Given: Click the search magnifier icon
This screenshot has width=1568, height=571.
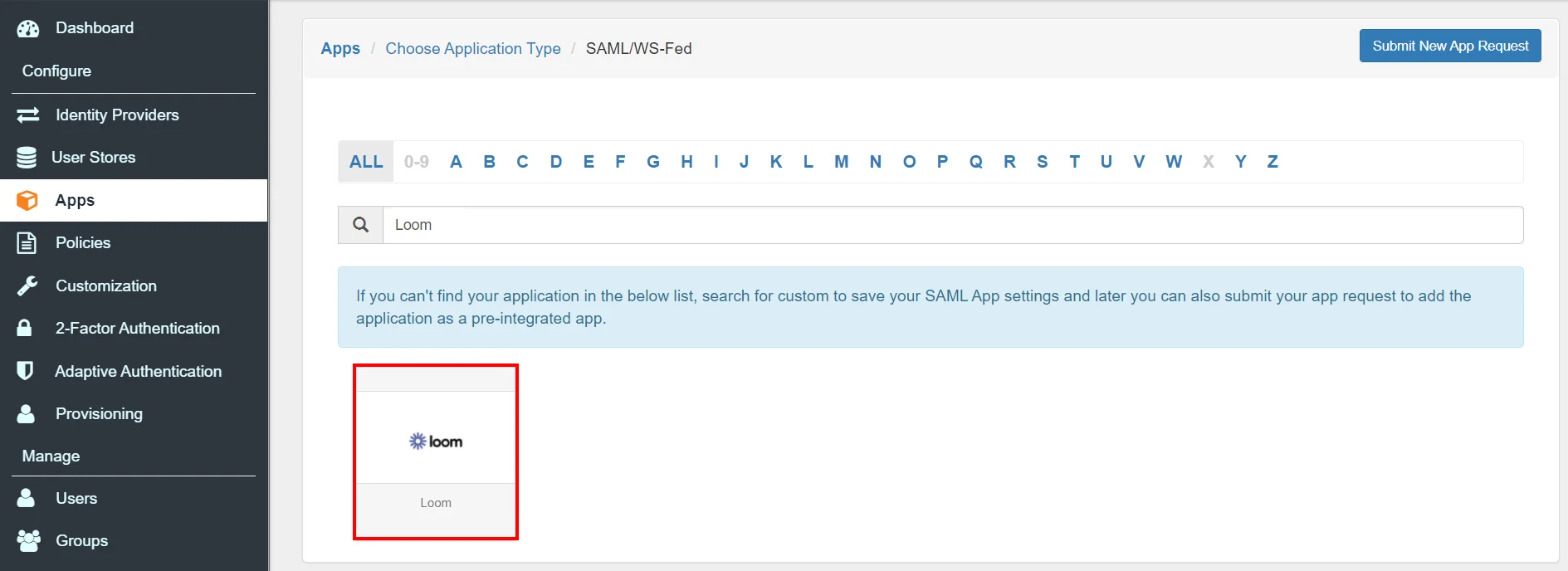Looking at the screenshot, I should (360, 225).
